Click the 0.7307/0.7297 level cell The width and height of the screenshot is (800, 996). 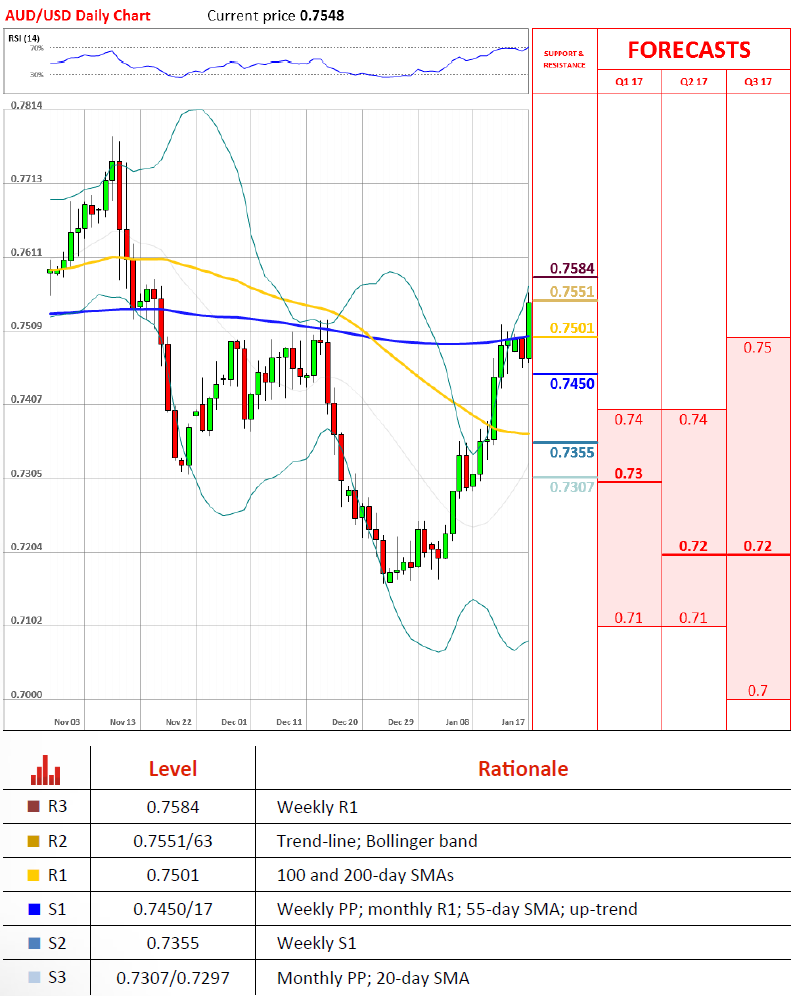[x=173, y=978]
